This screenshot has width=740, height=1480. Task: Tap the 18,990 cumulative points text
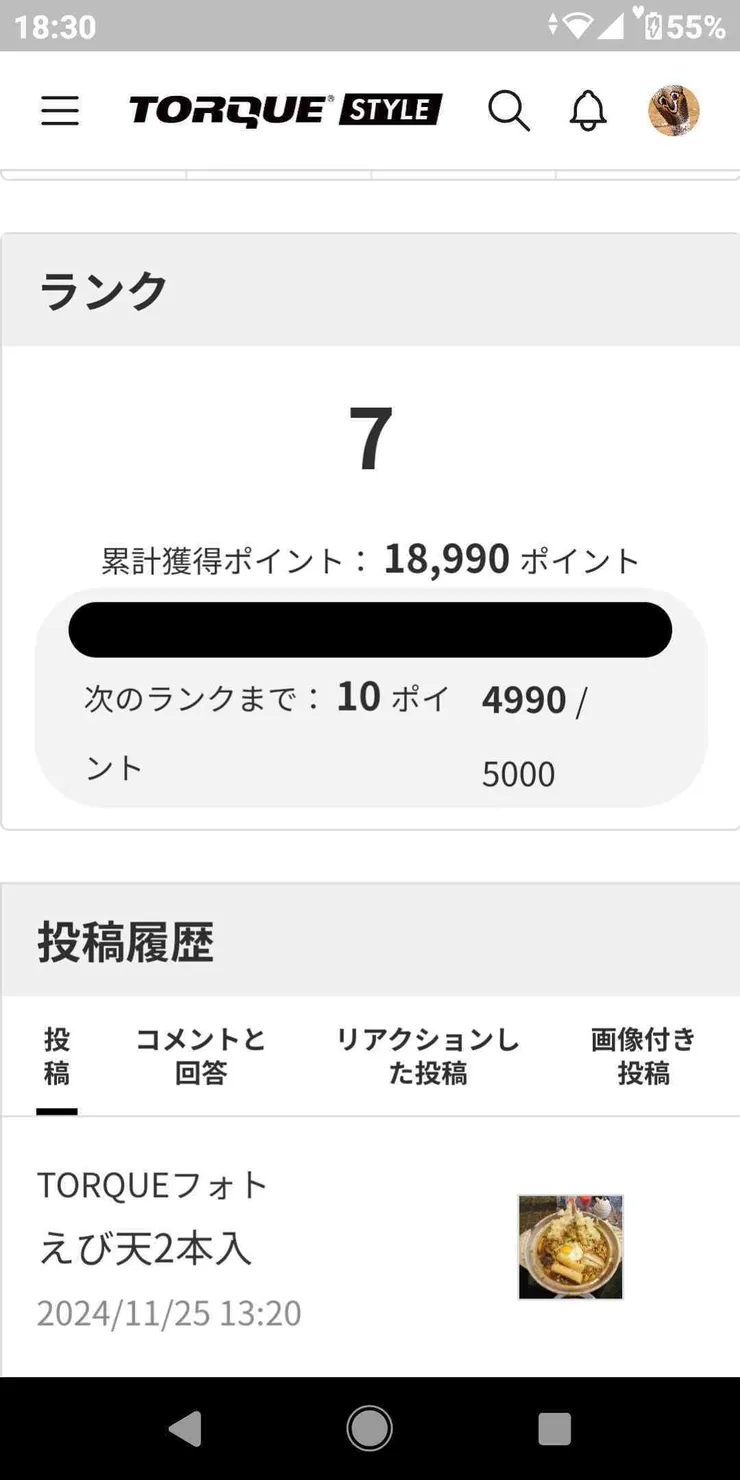447,558
